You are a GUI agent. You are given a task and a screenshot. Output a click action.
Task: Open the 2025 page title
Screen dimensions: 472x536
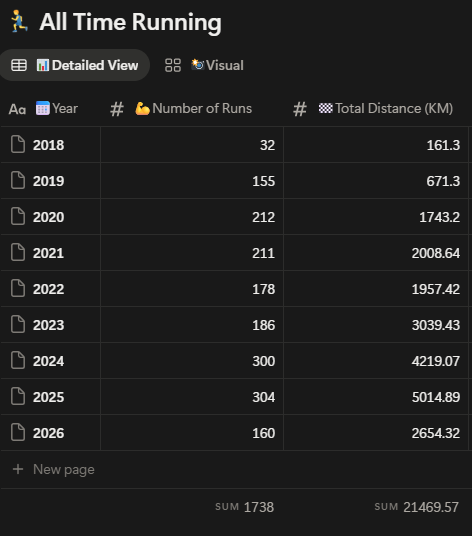49,397
